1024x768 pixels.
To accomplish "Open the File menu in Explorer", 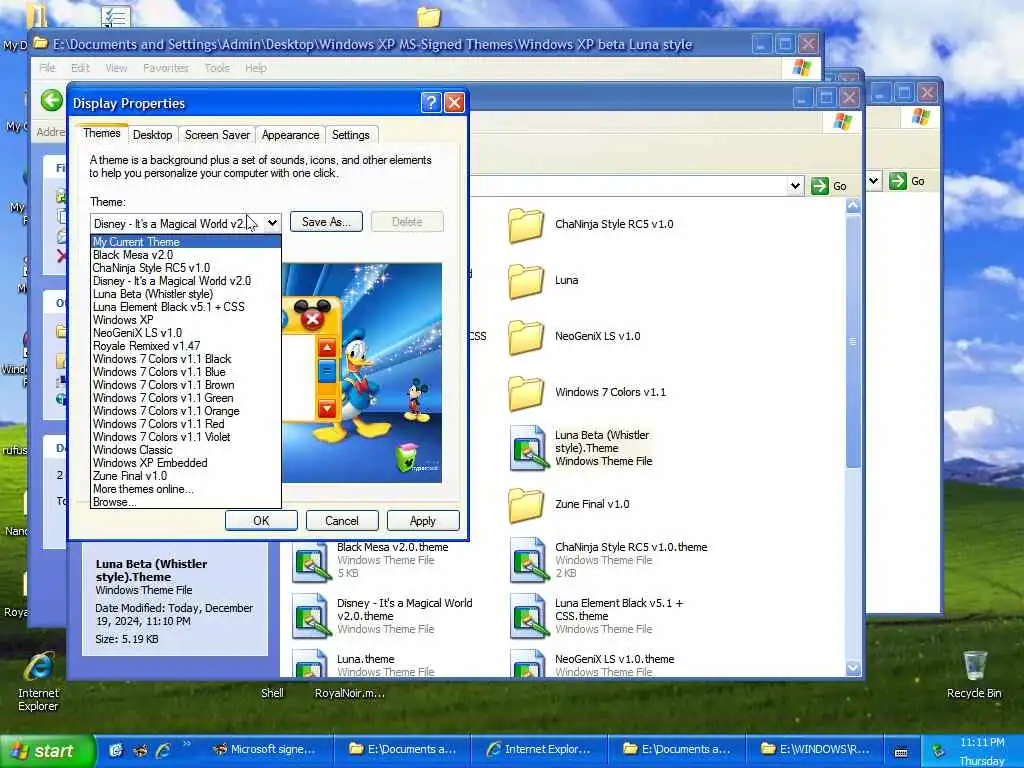I will (x=47, y=68).
